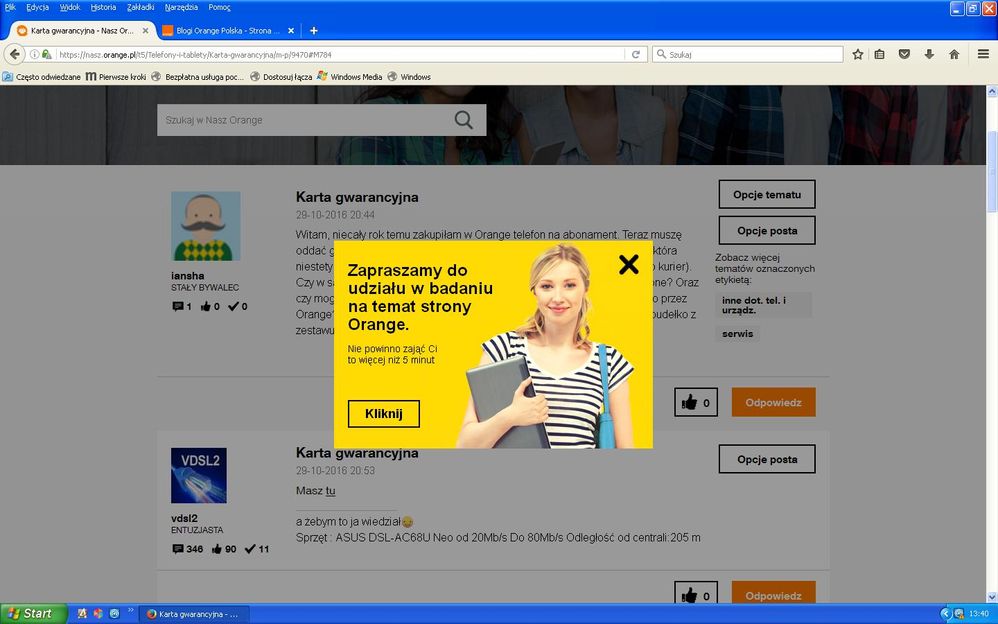Image resolution: width=998 pixels, height=624 pixels.
Task: Open the Plik menu
Action: tap(10, 8)
